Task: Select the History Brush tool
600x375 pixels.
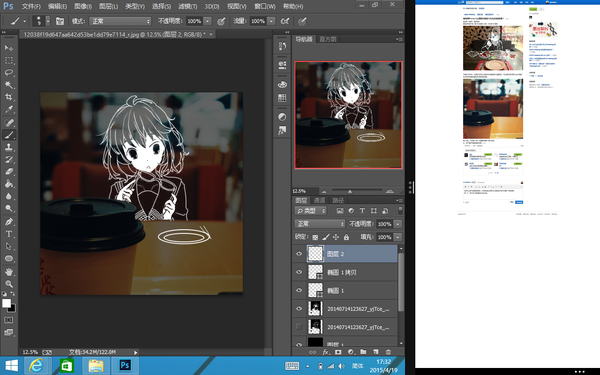Action: coord(8,159)
